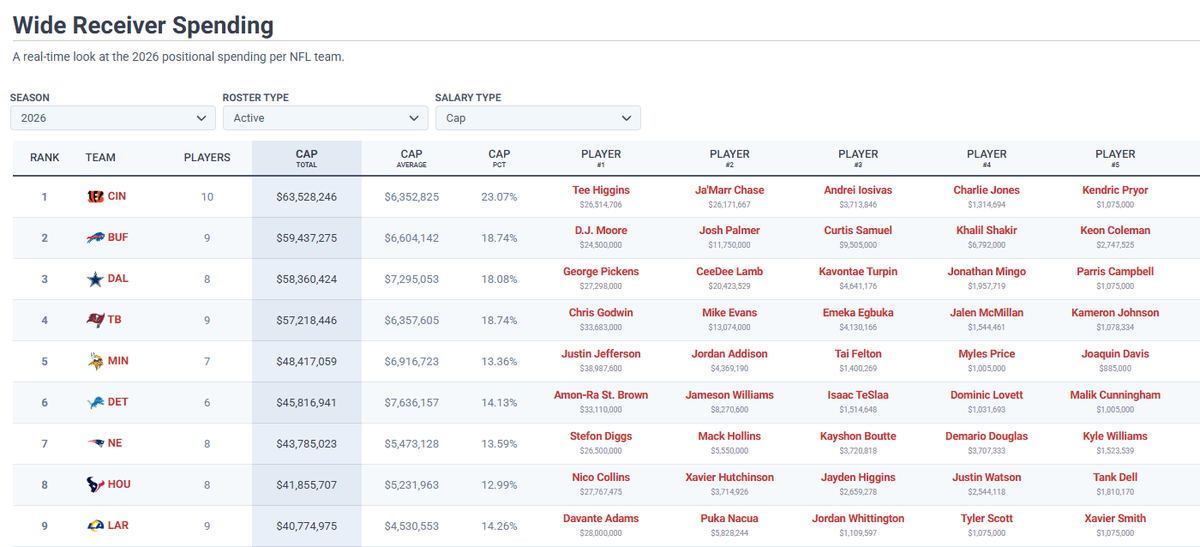
Task: Open Mike Evans player page
Action: (730, 312)
